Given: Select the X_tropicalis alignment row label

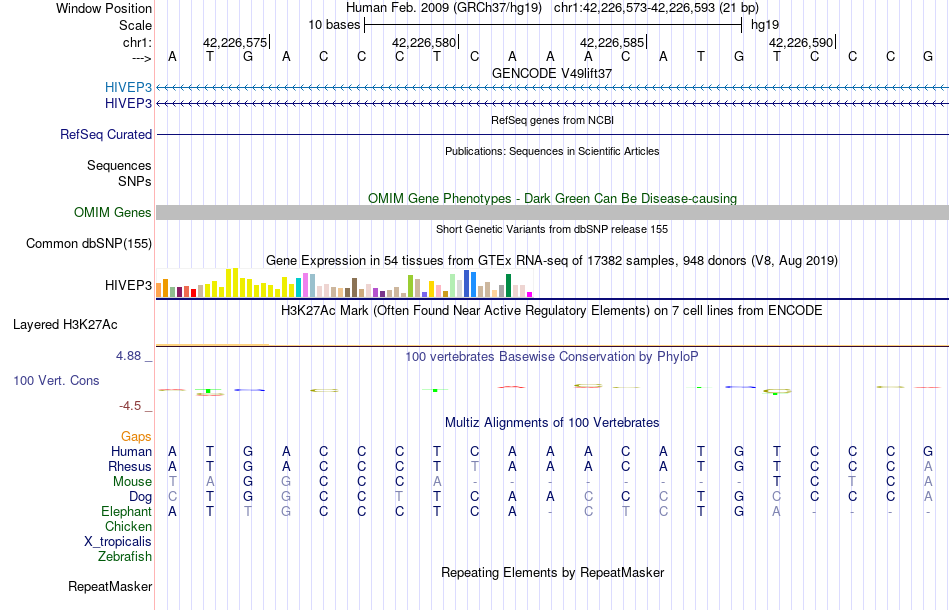Looking at the screenshot, I should (118, 542).
